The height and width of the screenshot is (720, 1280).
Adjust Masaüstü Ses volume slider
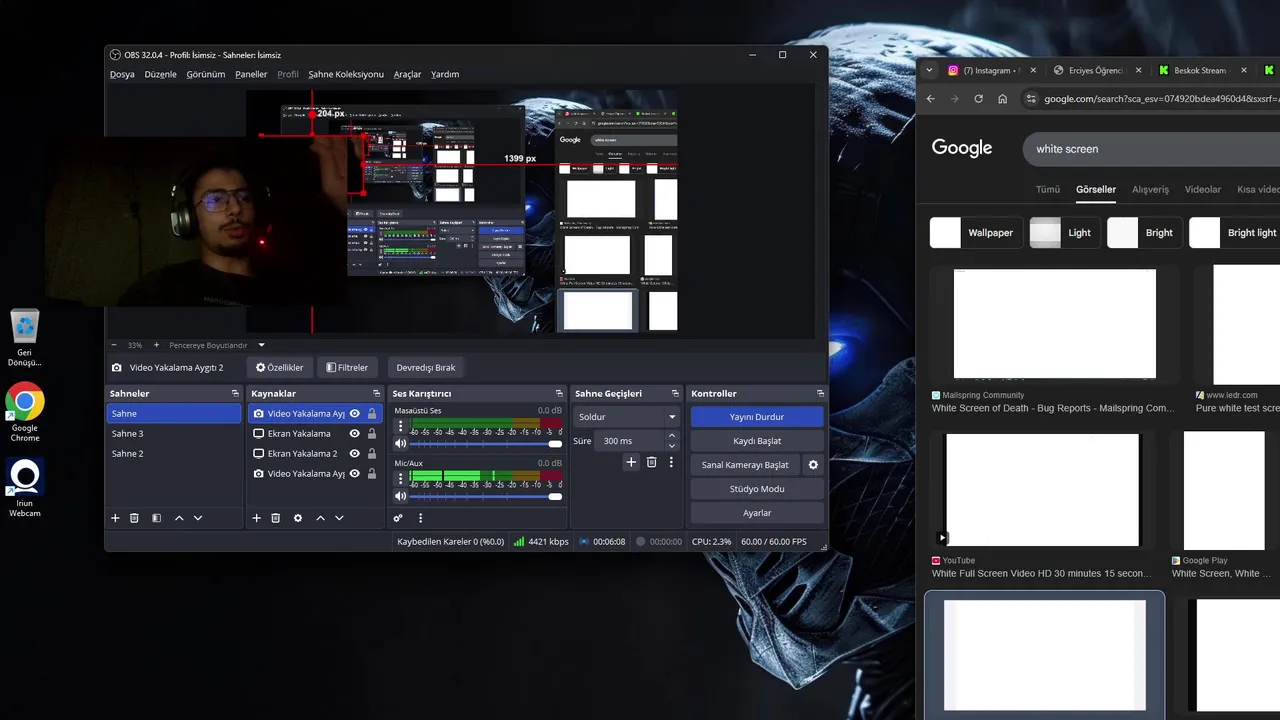[x=485, y=443]
